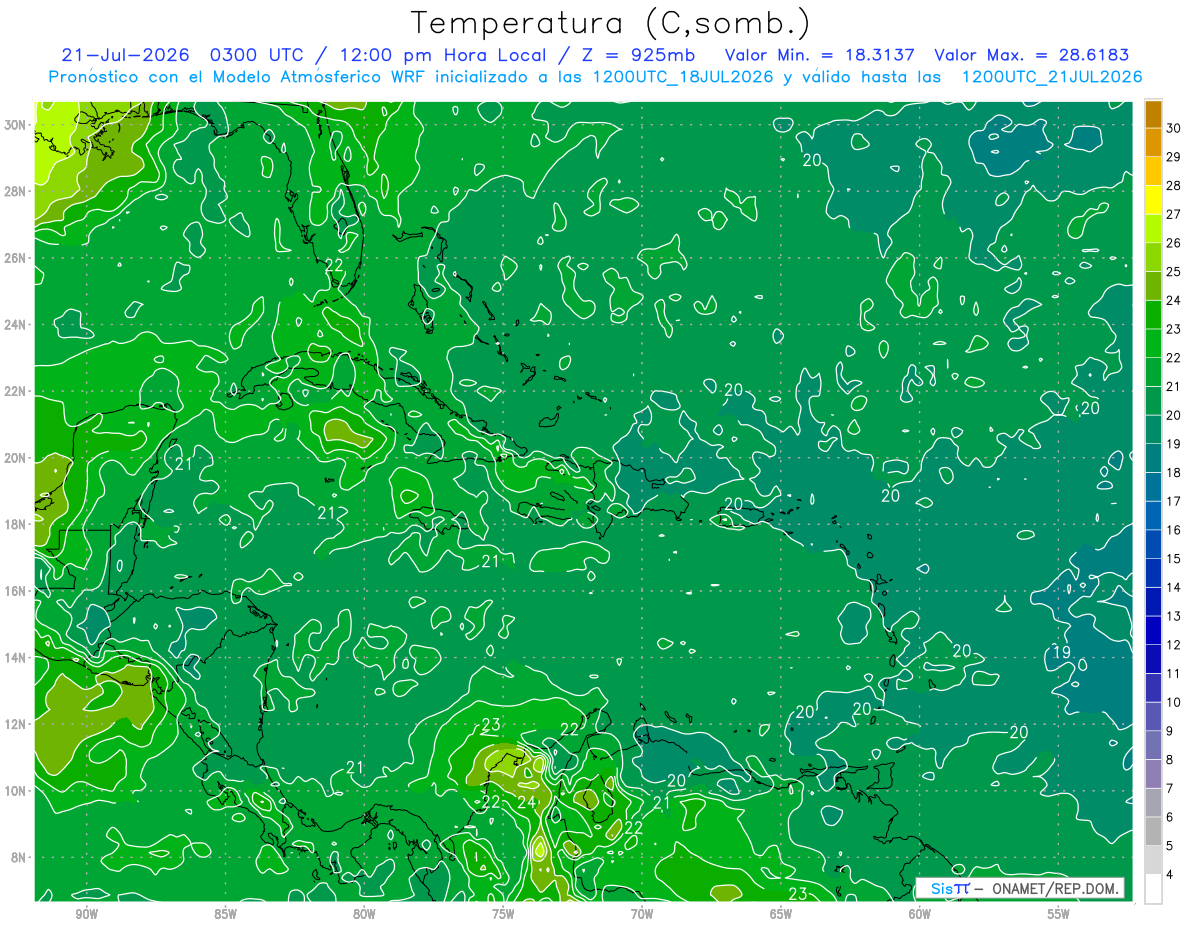
Task: Click the '28N' latitude axis label
Action: click(x=15, y=191)
